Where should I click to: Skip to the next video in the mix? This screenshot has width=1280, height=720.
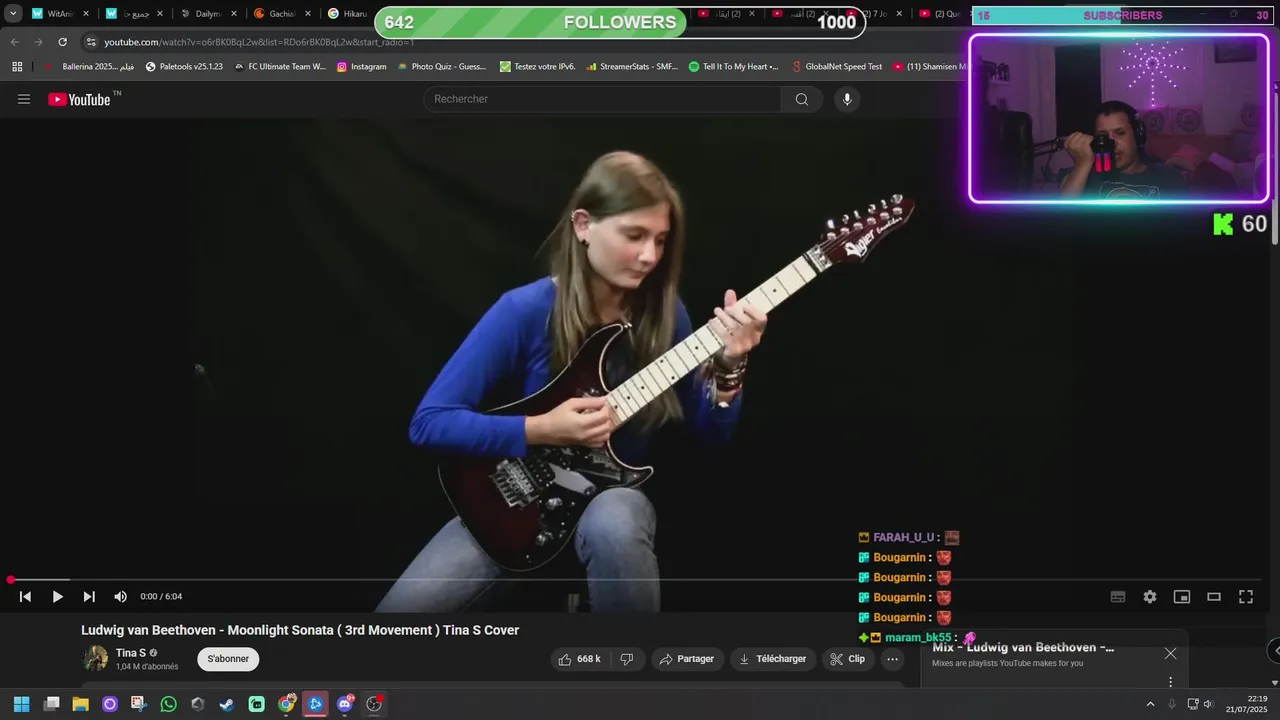click(x=89, y=596)
